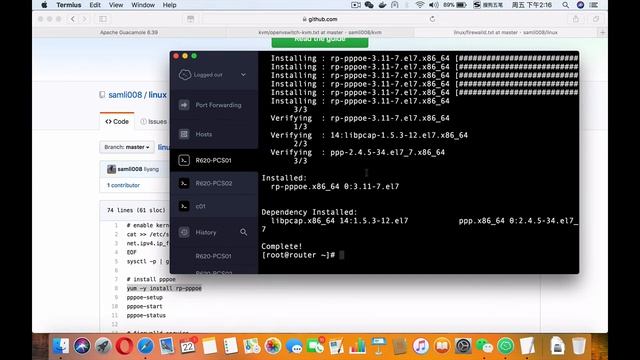This screenshot has height=360, width=640.
Task: Click the samli008 commit author link
Action: [x=130, y=169]
